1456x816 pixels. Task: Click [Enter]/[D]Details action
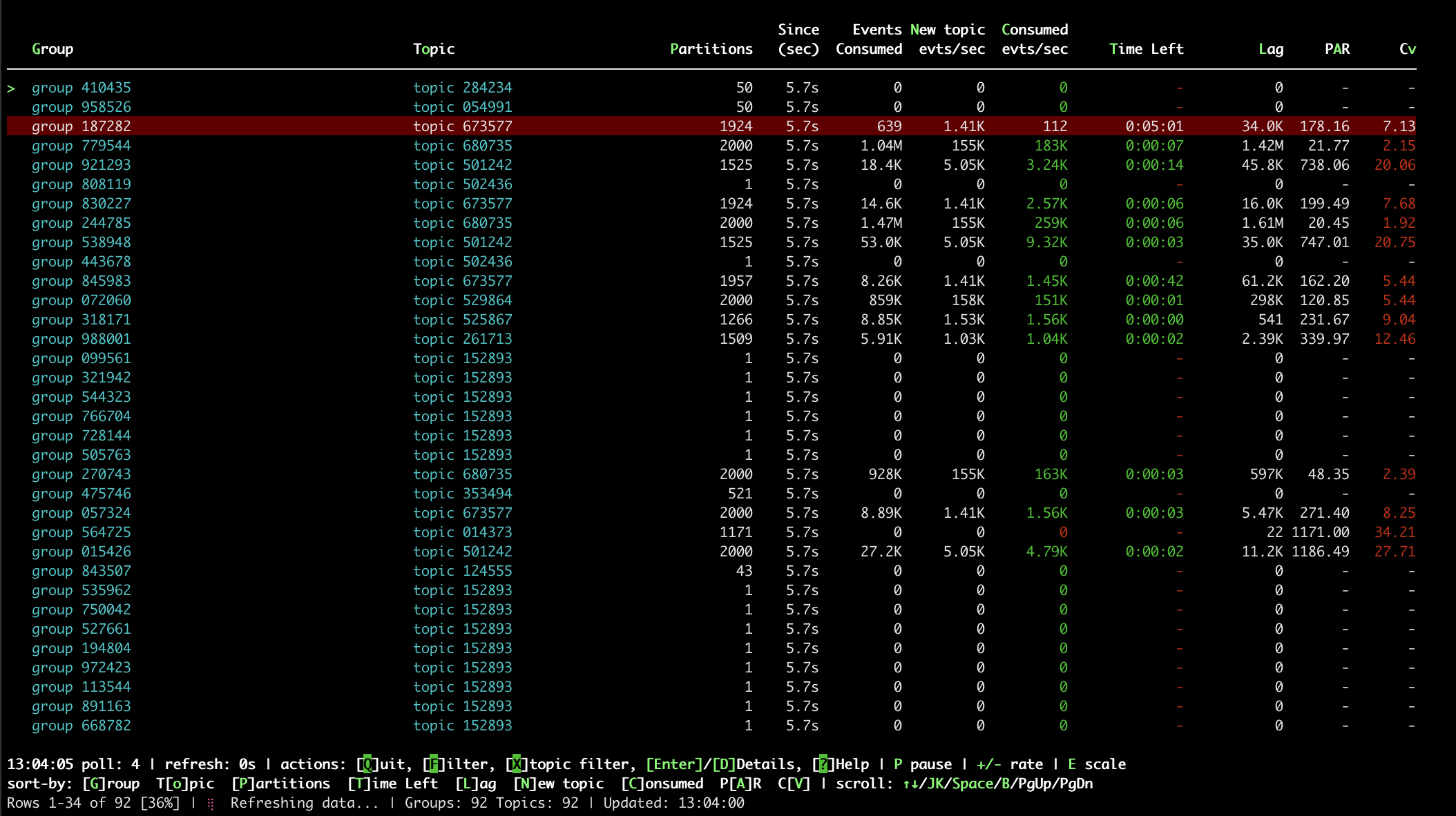(723, 764)
